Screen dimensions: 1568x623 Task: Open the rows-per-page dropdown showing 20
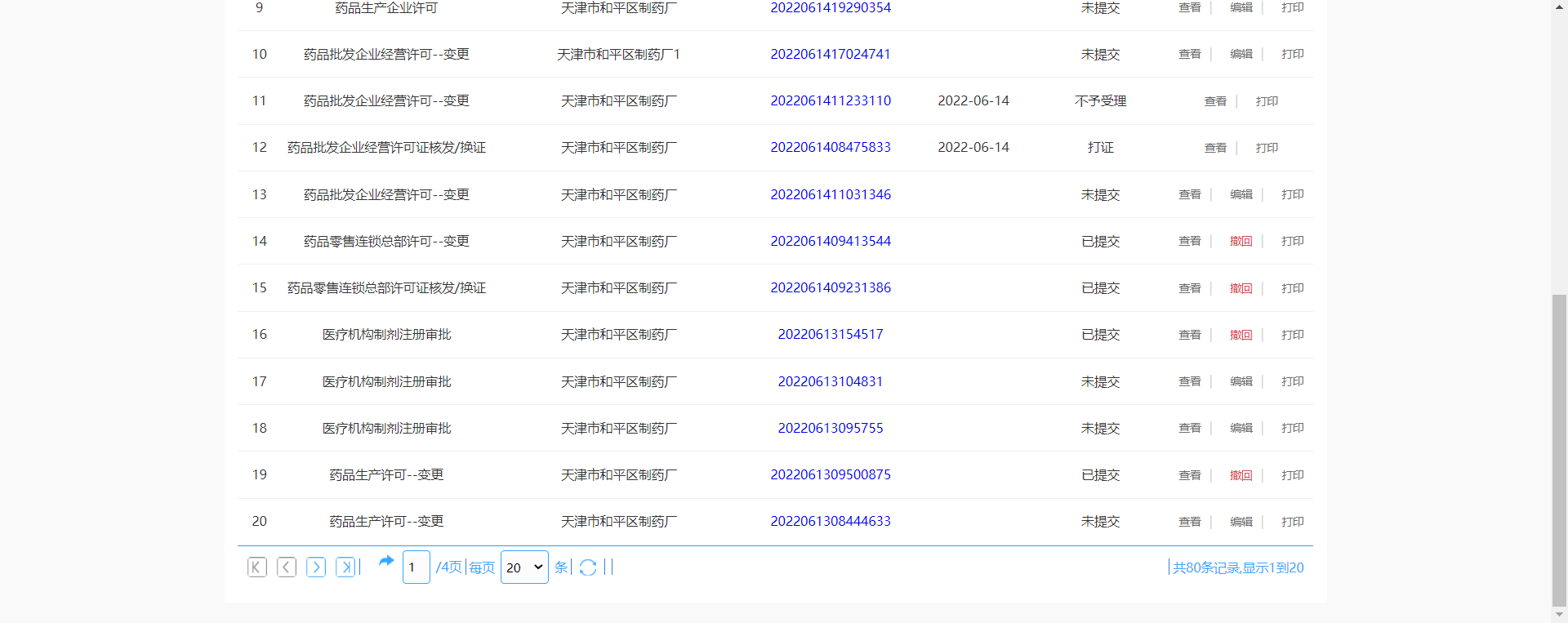tap(524, 567)
